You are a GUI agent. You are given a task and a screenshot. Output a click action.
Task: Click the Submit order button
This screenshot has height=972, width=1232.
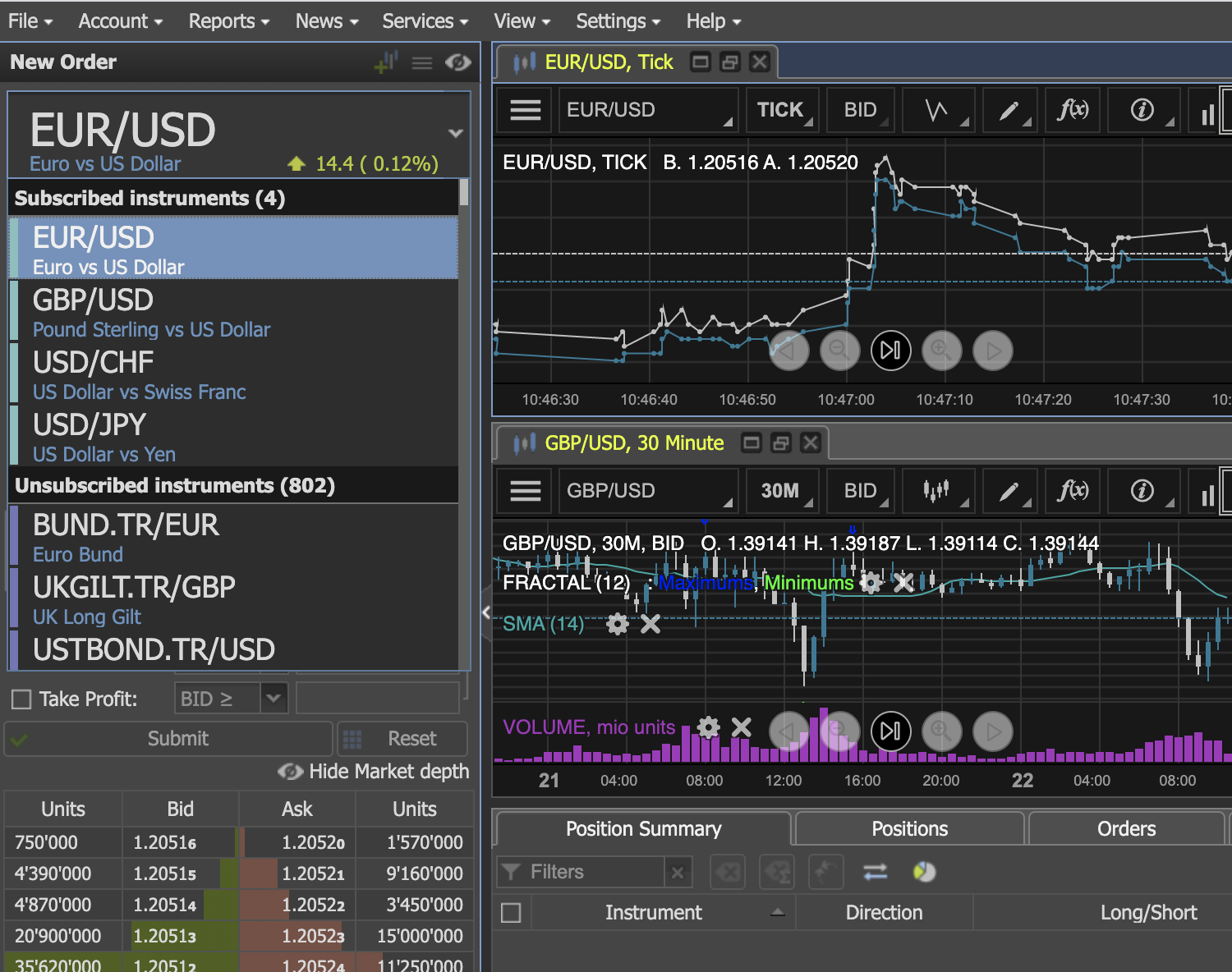[x=177, y=739]
